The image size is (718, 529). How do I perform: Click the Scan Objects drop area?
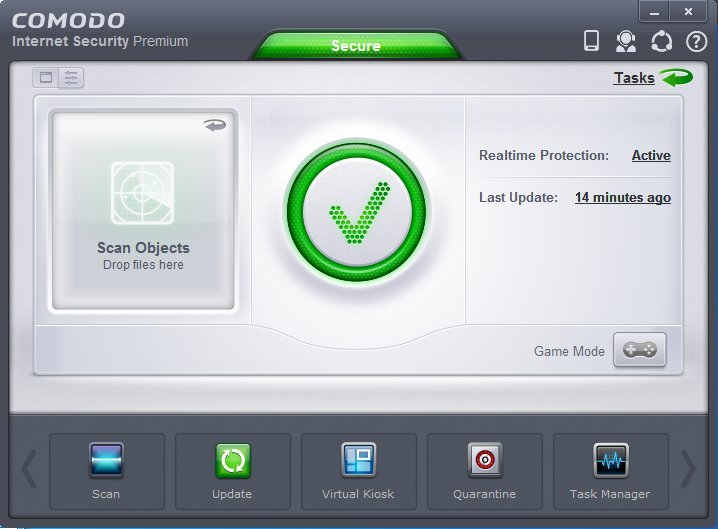pos(143,211)
